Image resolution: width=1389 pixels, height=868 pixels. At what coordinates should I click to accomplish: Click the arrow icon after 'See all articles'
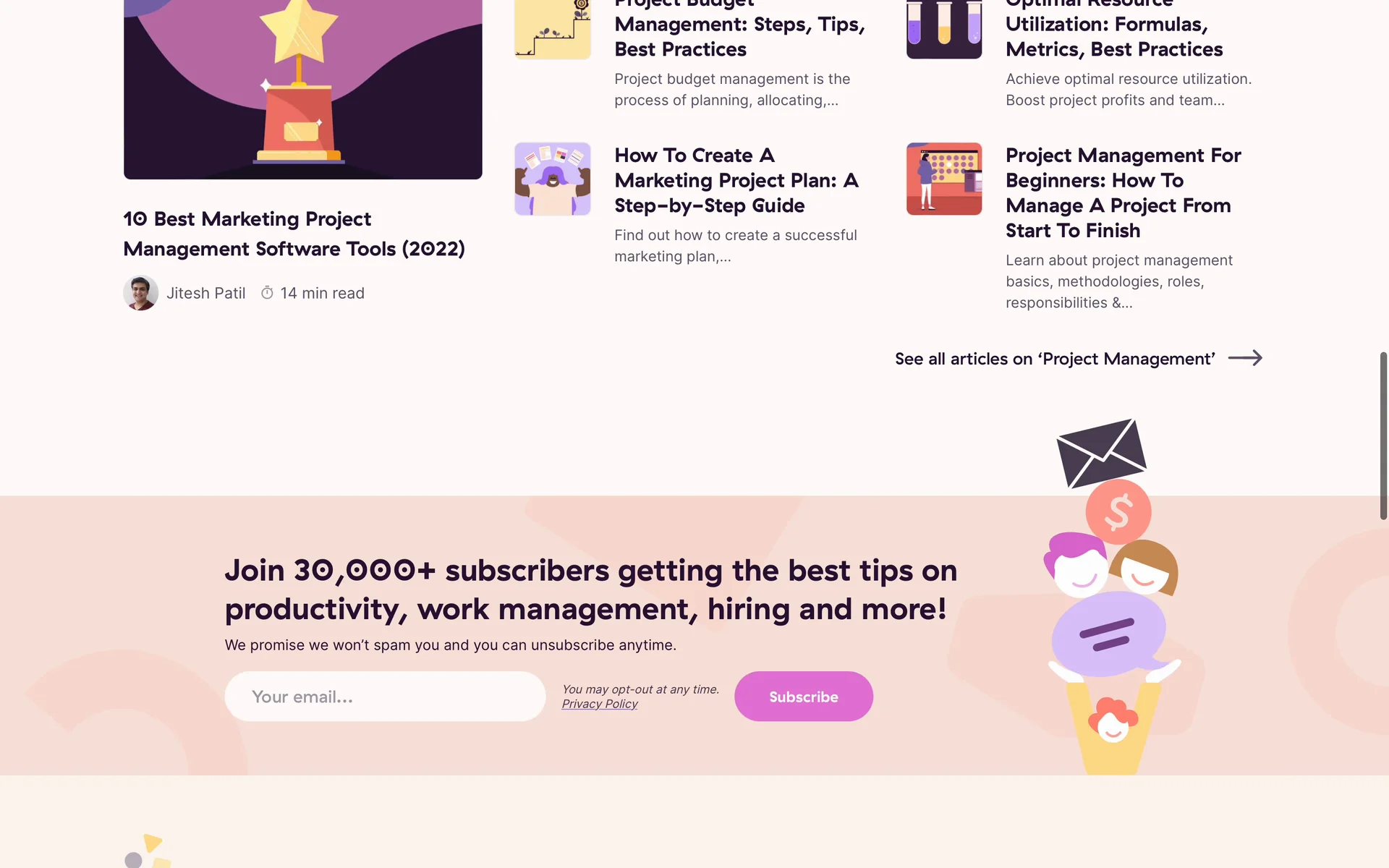point(1245,358)
